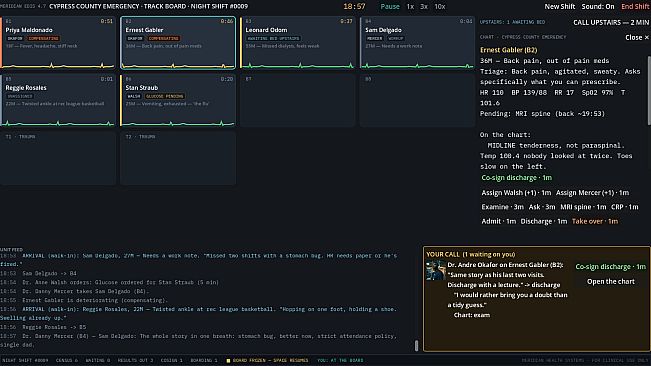Click Open the chart in YOUR CALL
651x366 pixels.
point(611,281)
